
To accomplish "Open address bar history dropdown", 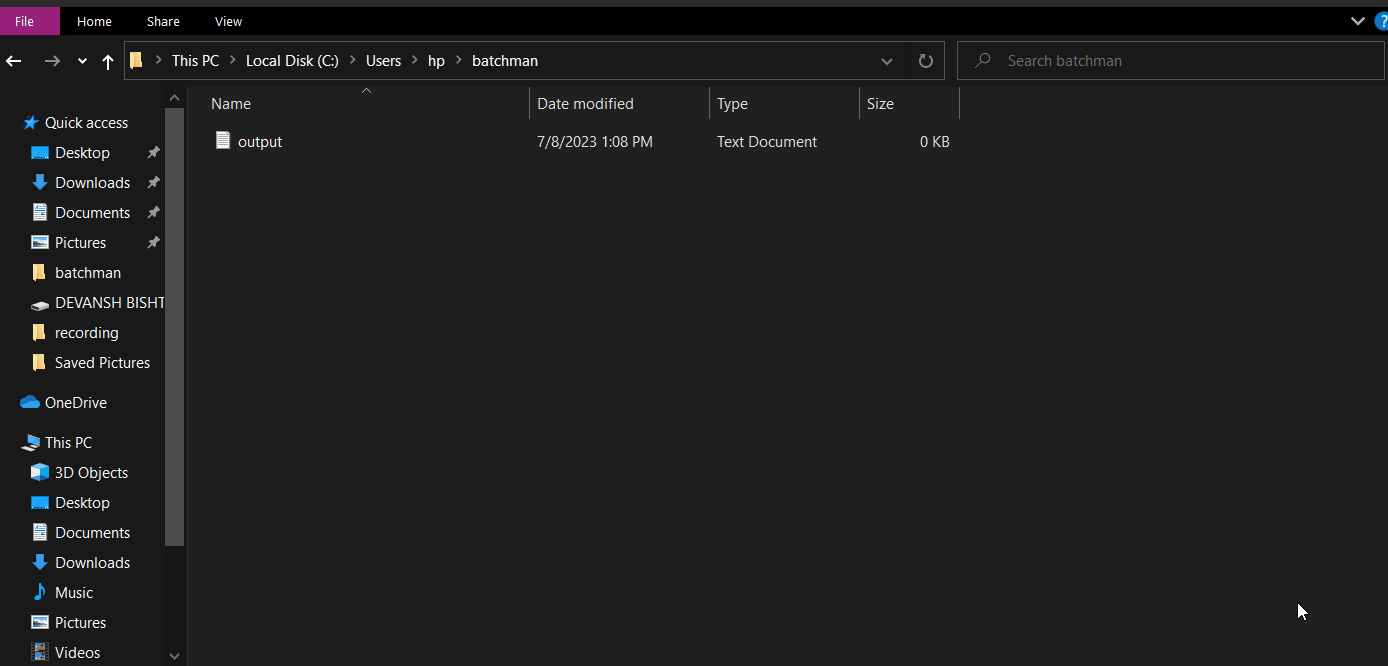I will click(887, 61).
